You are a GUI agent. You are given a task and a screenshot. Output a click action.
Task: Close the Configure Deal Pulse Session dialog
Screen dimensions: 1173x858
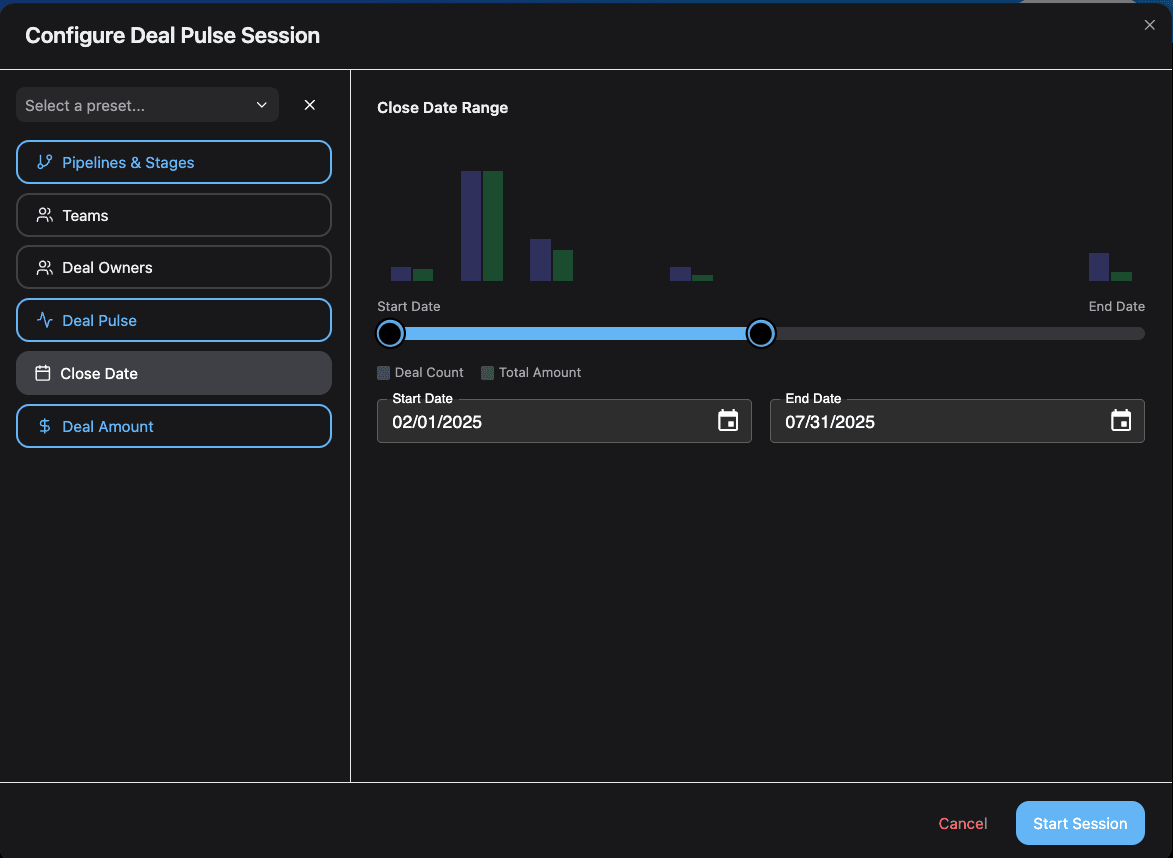click(1150, 25)
